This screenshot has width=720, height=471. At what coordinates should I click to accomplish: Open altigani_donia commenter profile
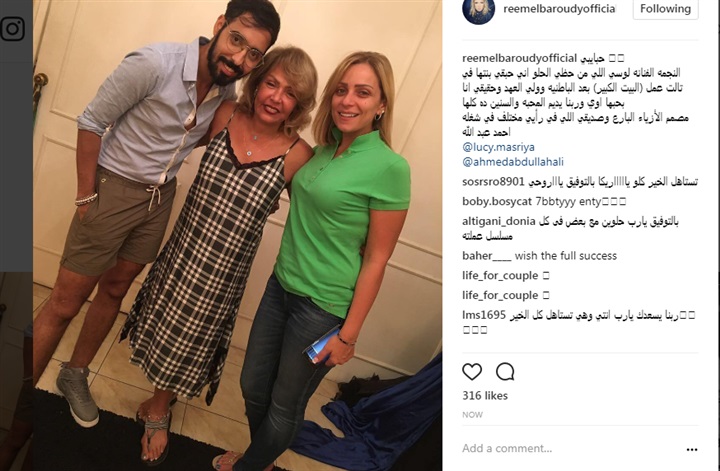click(499, 222)
